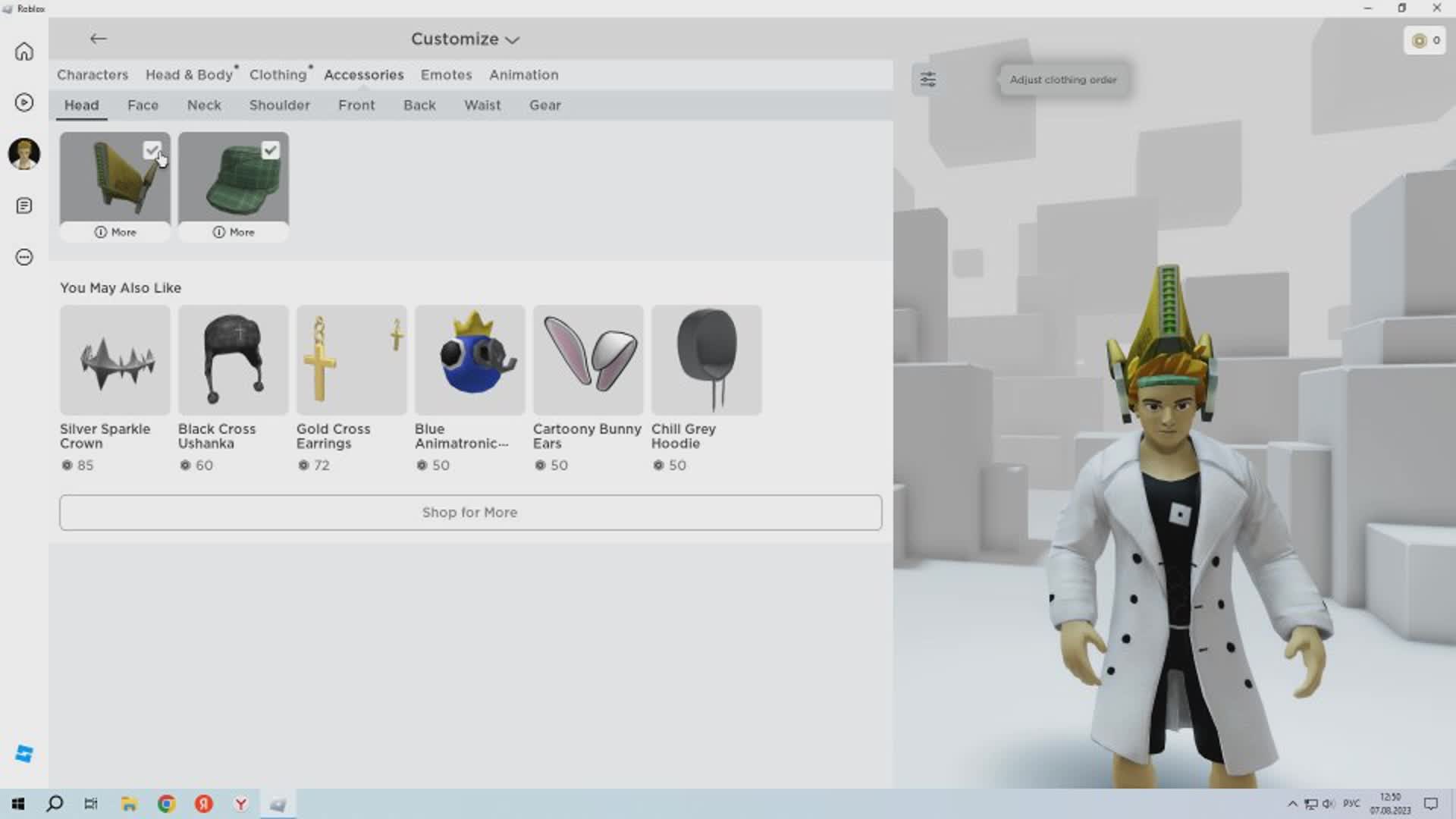Toggle the golden crown head accessory checkbox

[x=153, y=149]
